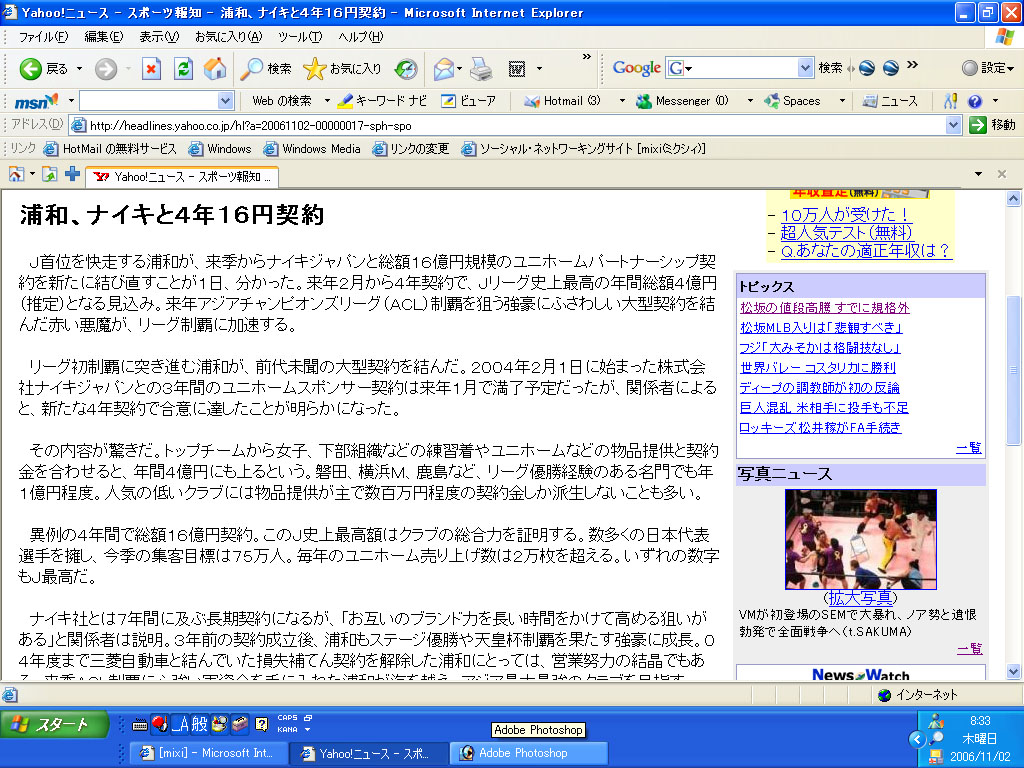Image resolution: width=1024 pixels, height=768 pixels.
Task: Open the Windows Media links-bar shortcut
Action: coord(312,149)
